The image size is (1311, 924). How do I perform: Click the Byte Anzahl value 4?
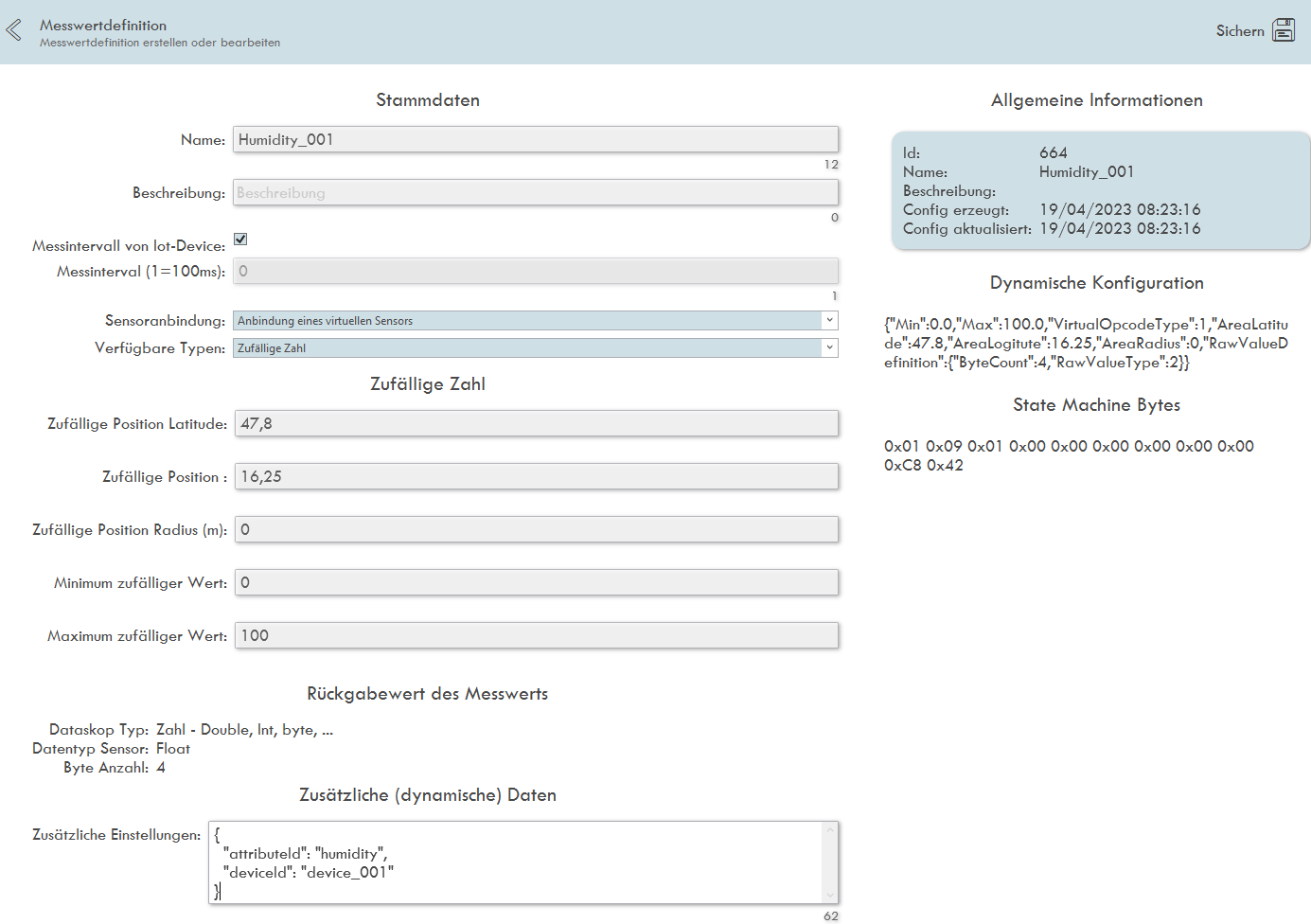click(x=161, y=768)
